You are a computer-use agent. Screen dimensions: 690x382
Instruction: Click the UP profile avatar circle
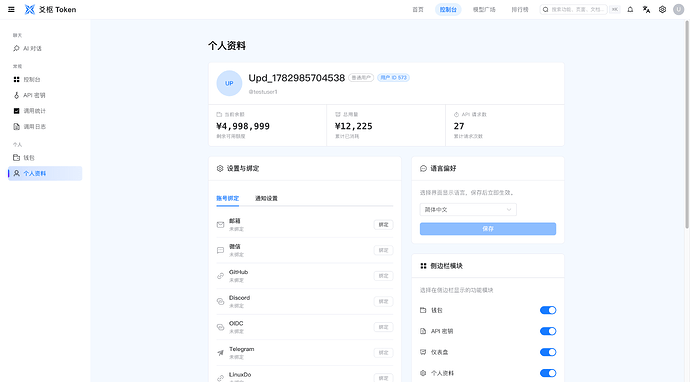pyautogui.click(x=229, y=83)
